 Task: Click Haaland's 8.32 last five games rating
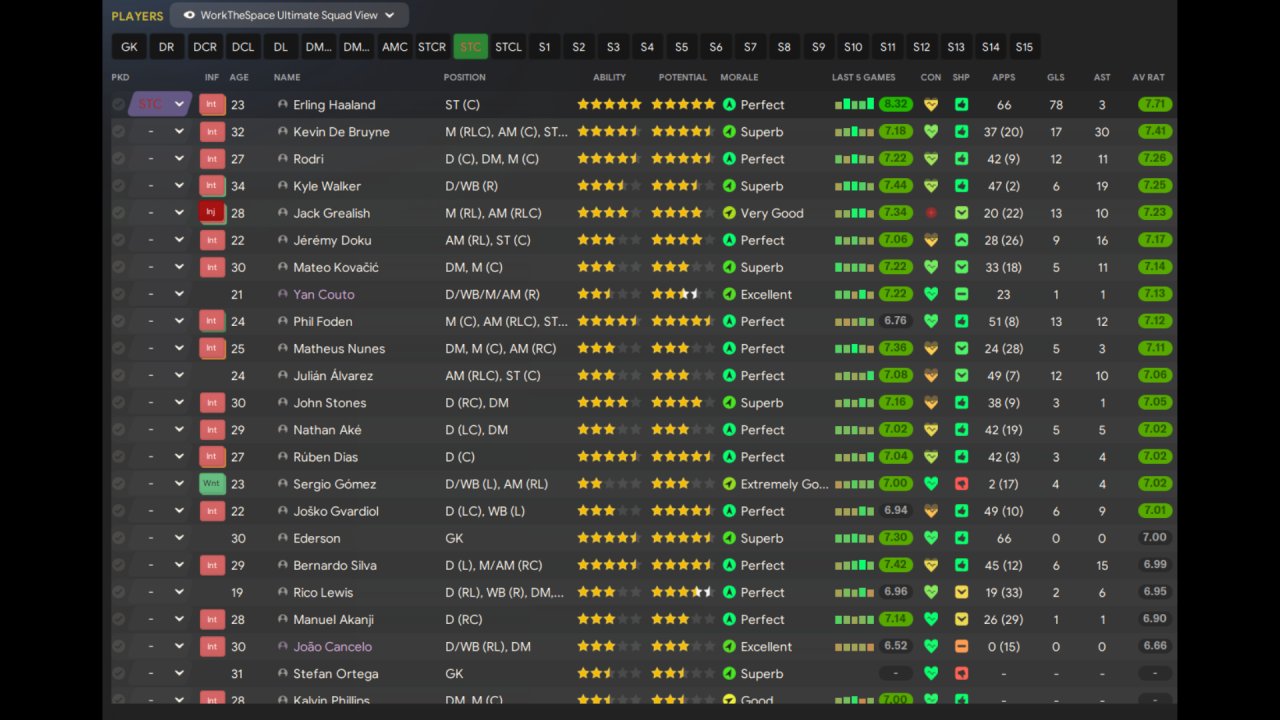pyautogui.click(x=896, y=104)
